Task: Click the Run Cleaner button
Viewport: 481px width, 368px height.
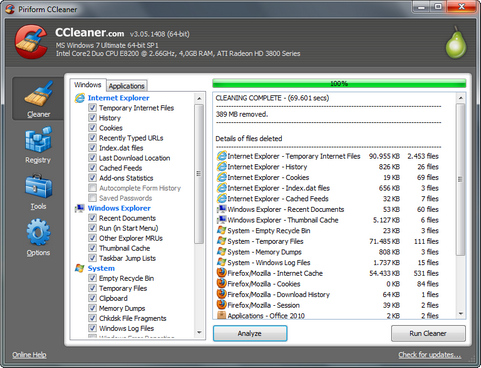Action: pos(428,333)
